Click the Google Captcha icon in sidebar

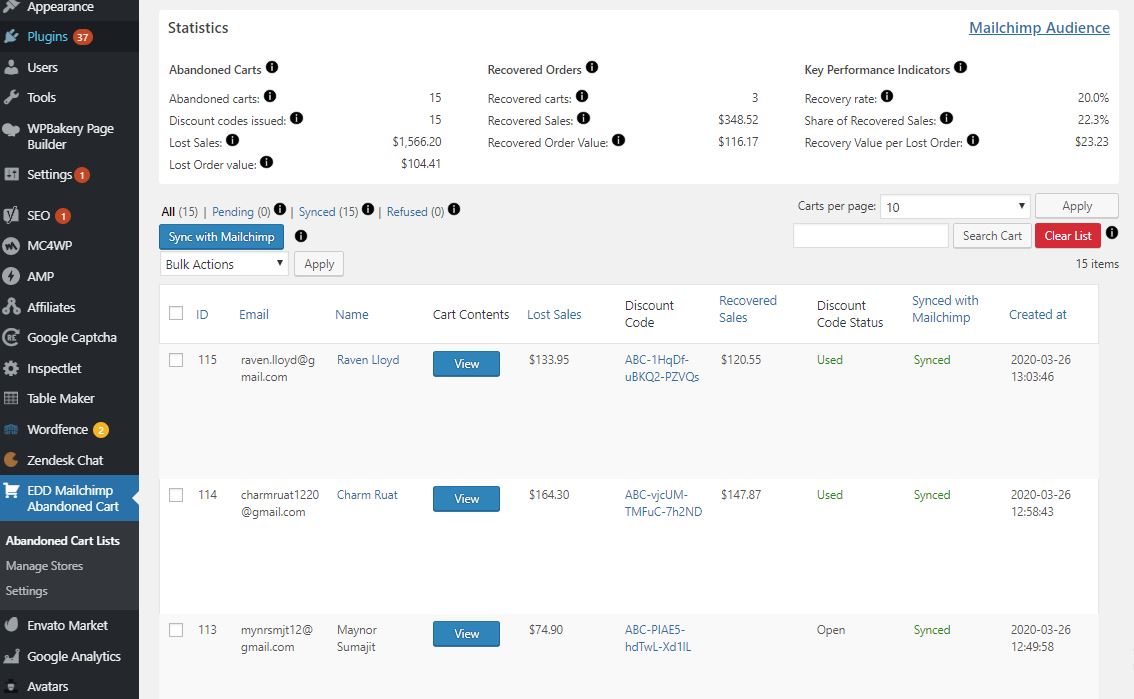tap(11, 338)
